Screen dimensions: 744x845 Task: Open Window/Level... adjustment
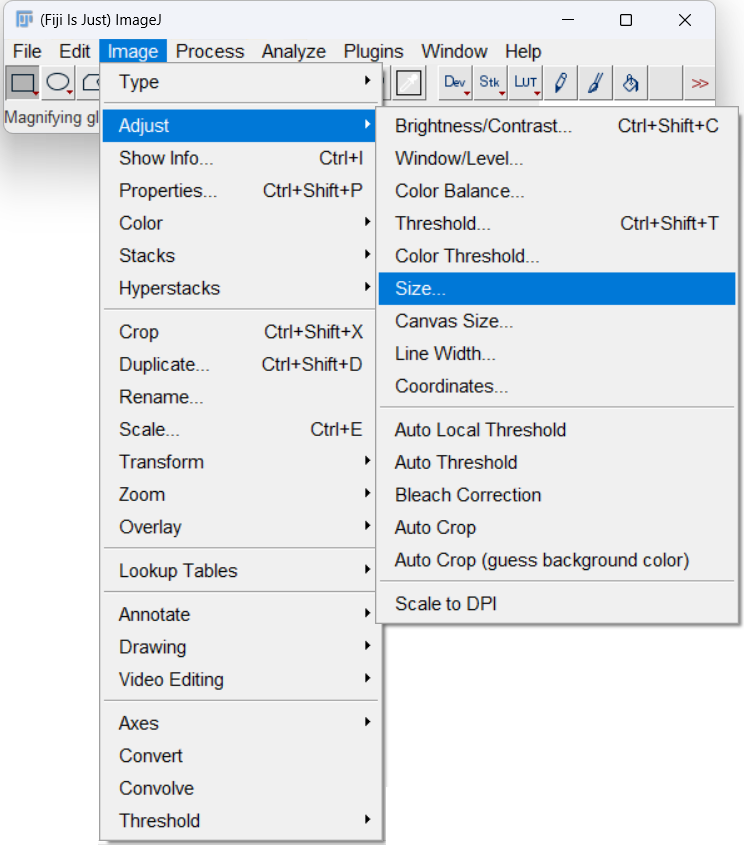coord(557,158)
